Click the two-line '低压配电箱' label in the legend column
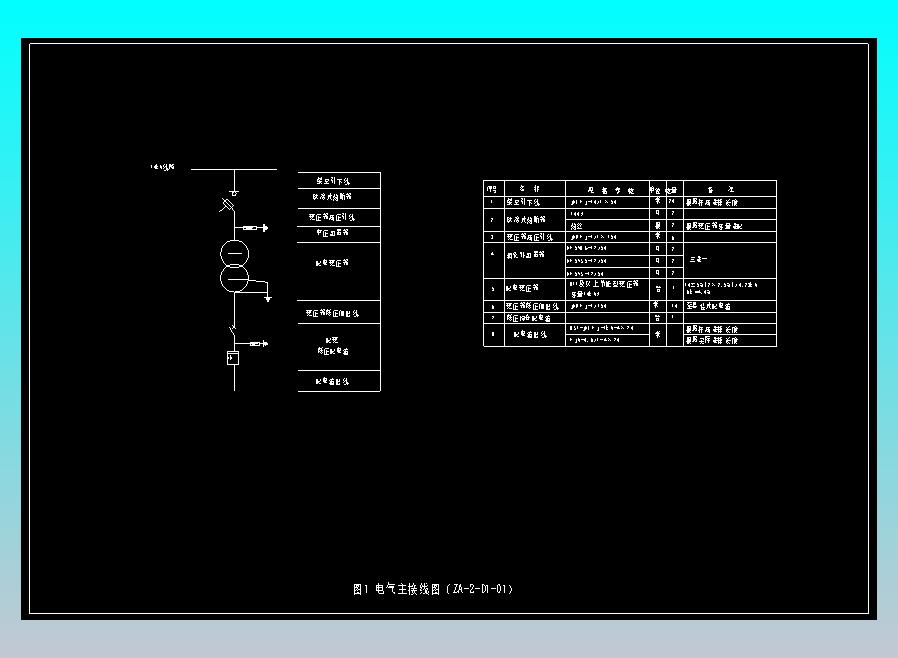This screenshot has height=658, width=898. click(333, 346)
